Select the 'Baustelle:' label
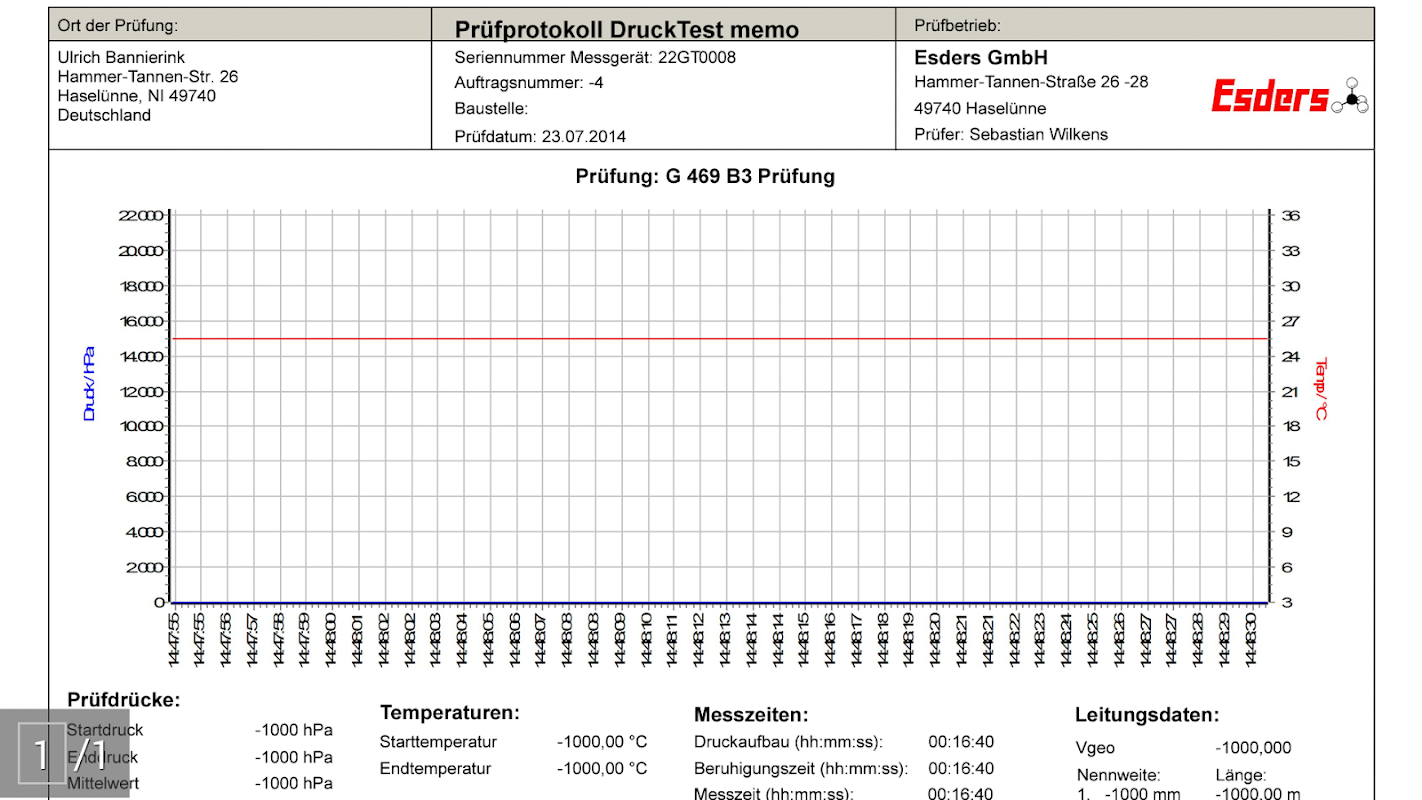Image resolution: width=1422 pixels, height=800 pixels. click(491, 109)
